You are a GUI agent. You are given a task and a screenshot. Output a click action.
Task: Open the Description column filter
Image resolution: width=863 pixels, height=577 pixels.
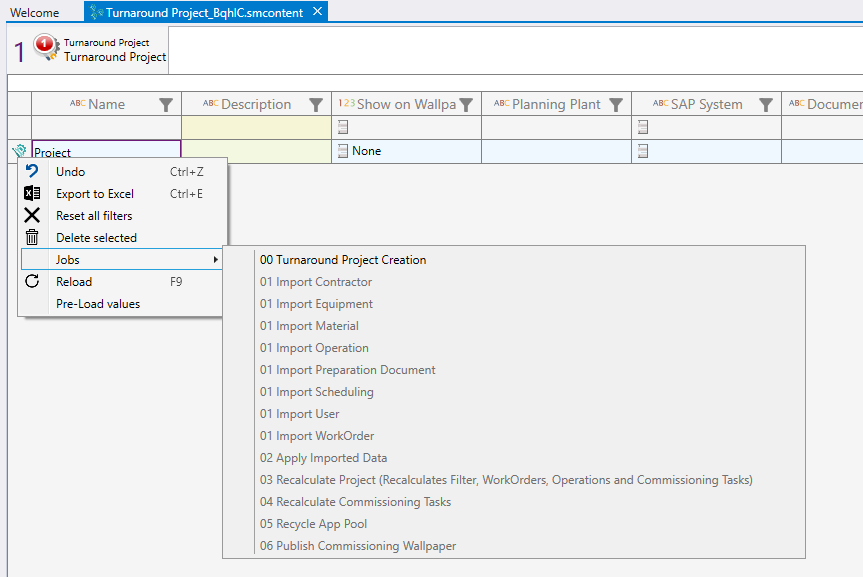tap(316, 105)
